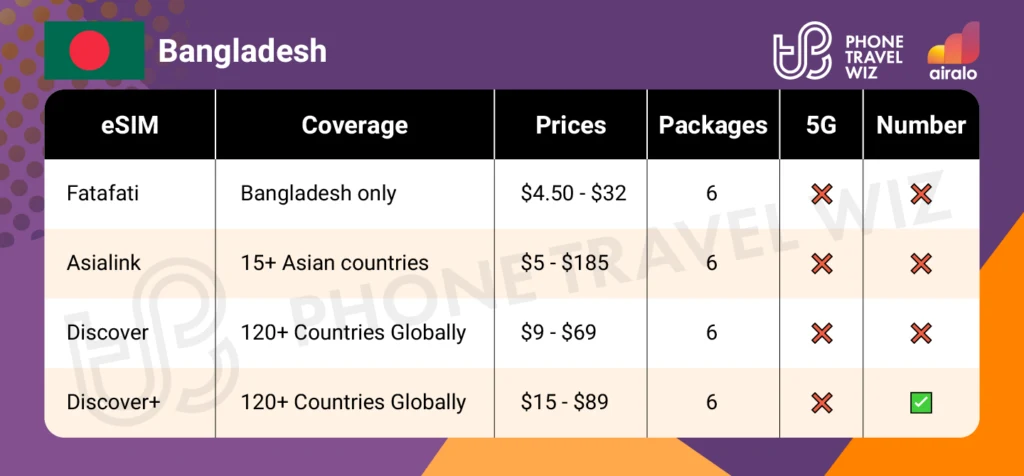Click Discover+ Number green checkmark
This screenshot has width=1024, height=476.
pos(920,402)
